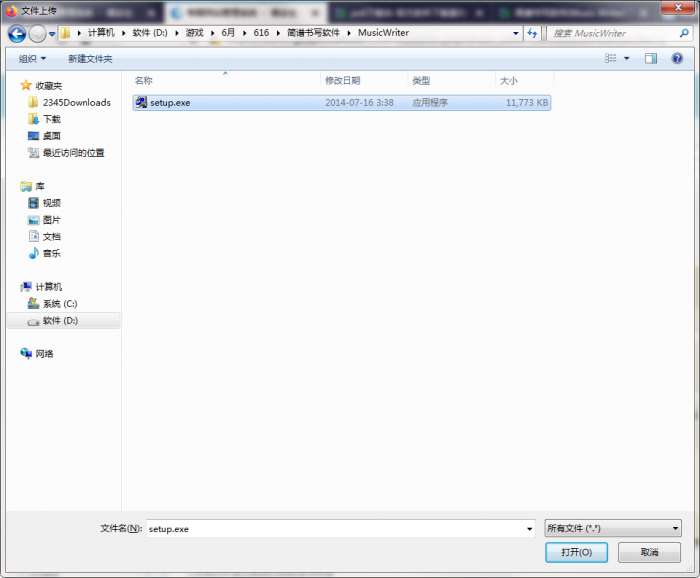Click the 取消 button
The height and width of the screenshot is (578, 700).
(650, 553)
